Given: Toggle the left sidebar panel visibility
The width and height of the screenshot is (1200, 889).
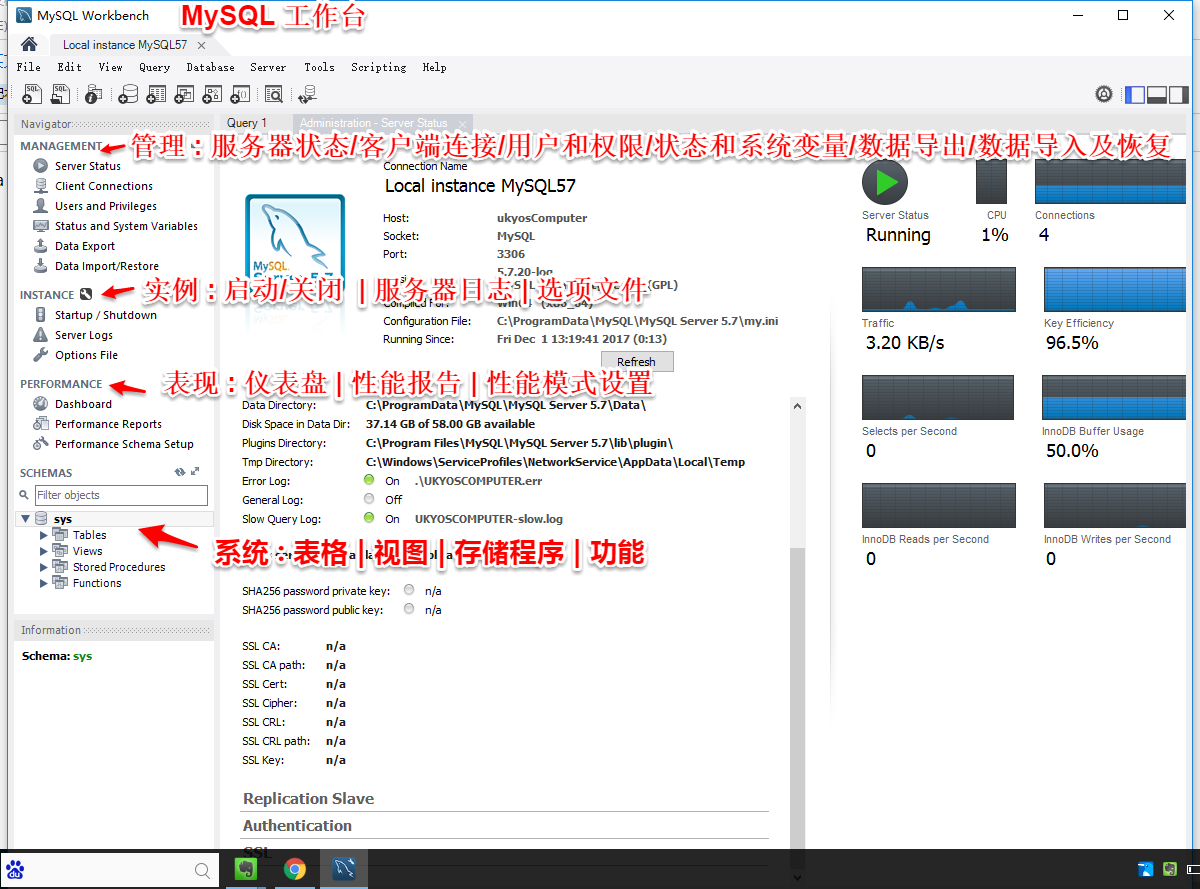Looking at the screenshot, I should pos(1135,95).
